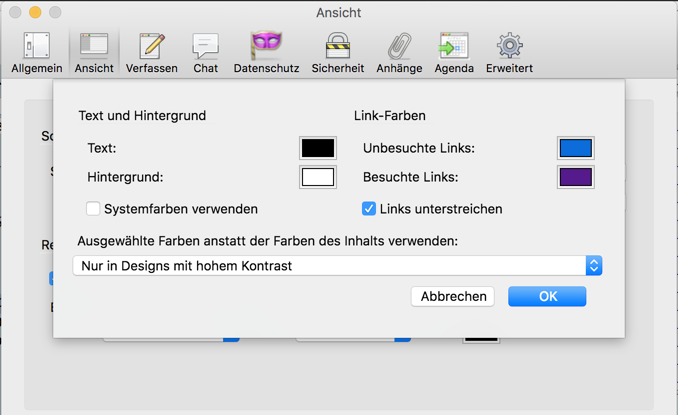Choose the Besuchte Links color
Image resolution: width=678 pixels, height=415 pixels.
576,177
